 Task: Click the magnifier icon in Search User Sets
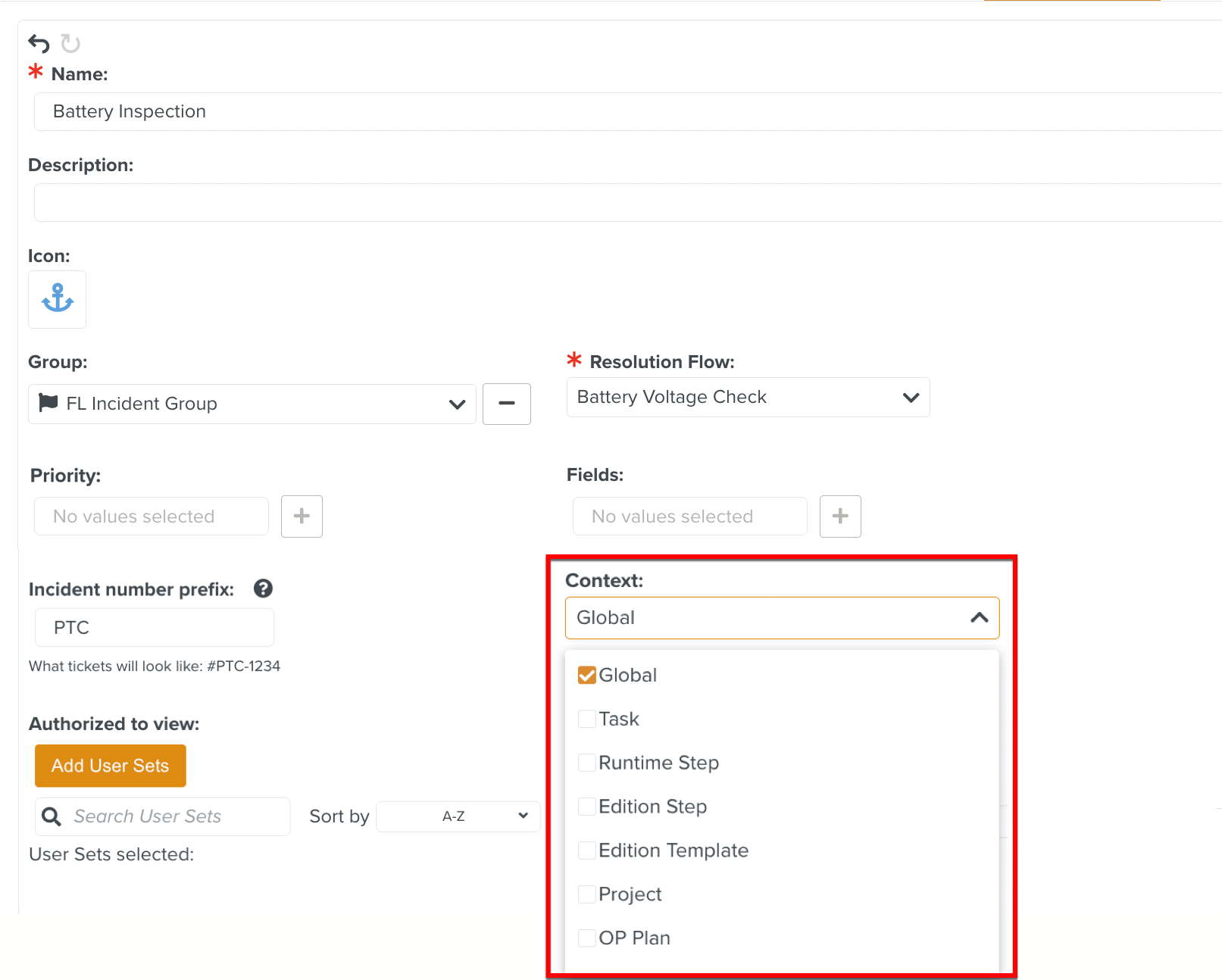[x=52, y=816]
